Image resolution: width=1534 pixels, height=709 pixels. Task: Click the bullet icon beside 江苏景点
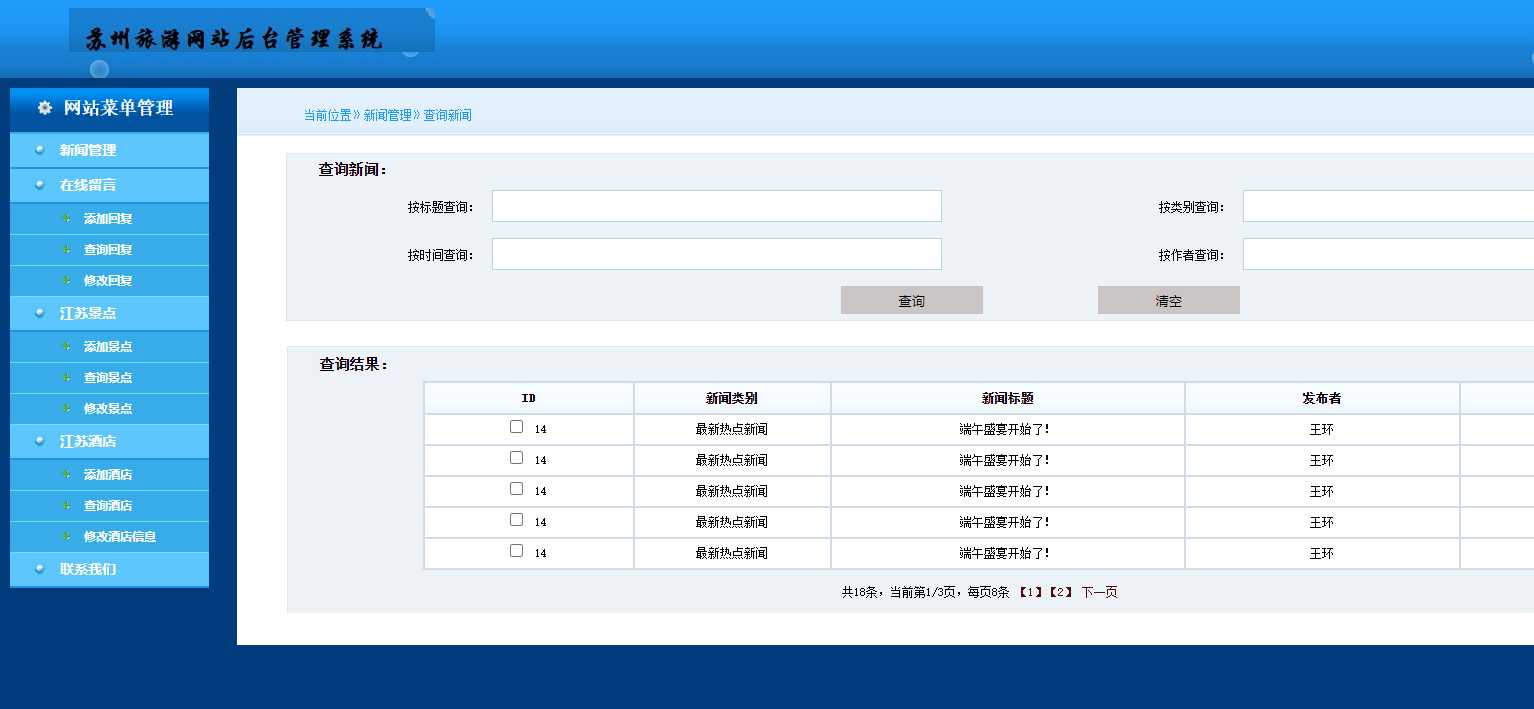39,313
